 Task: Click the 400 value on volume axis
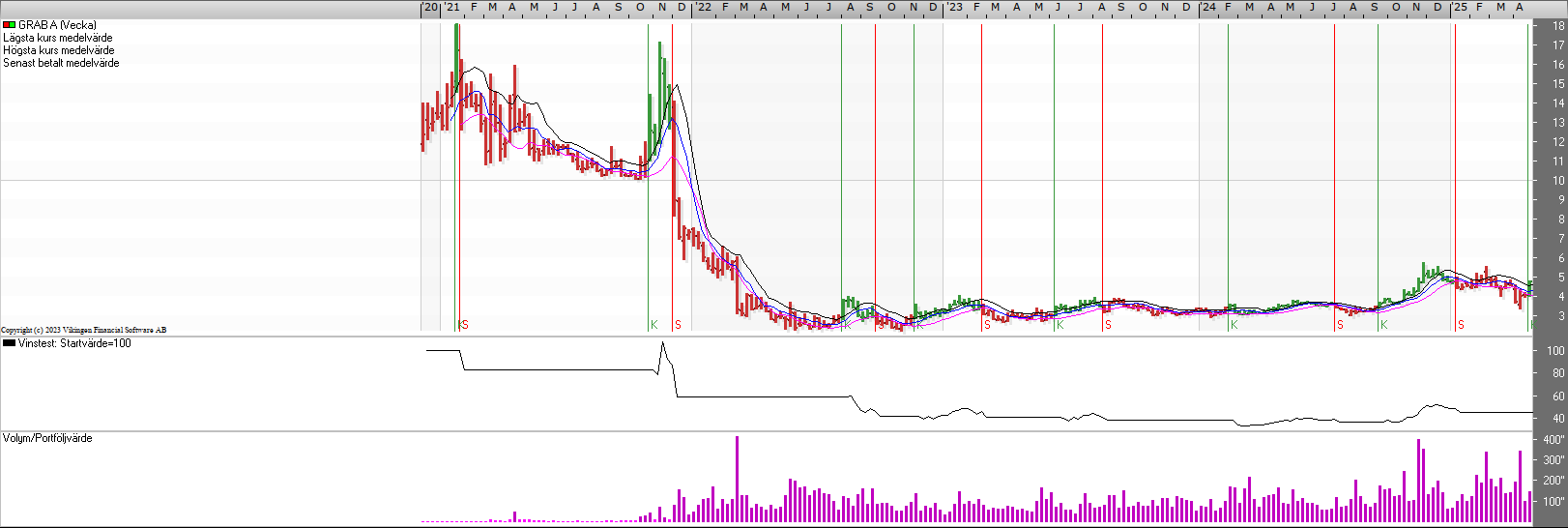pyautogui.click(x=1554, y=440)
